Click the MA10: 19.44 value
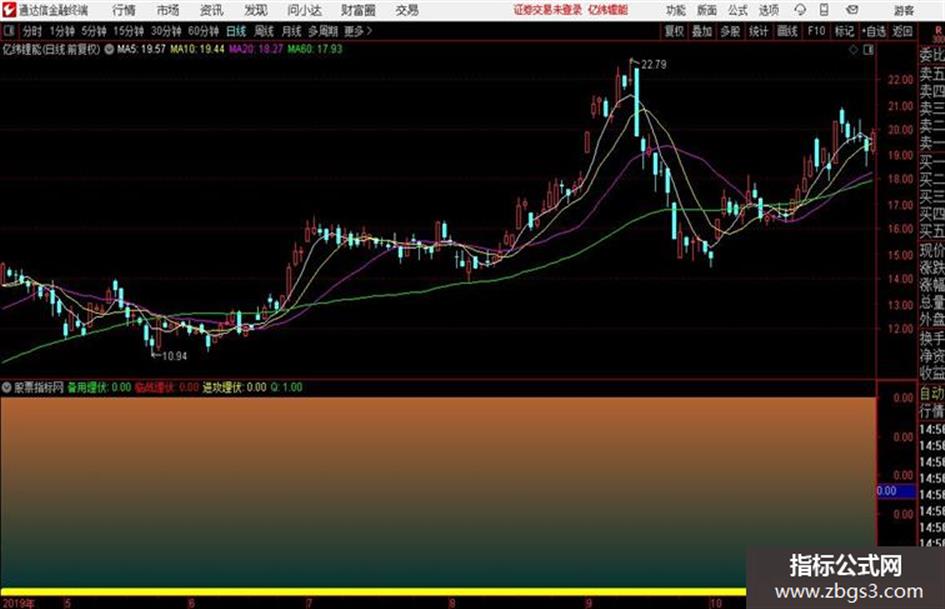 point(197,49)
